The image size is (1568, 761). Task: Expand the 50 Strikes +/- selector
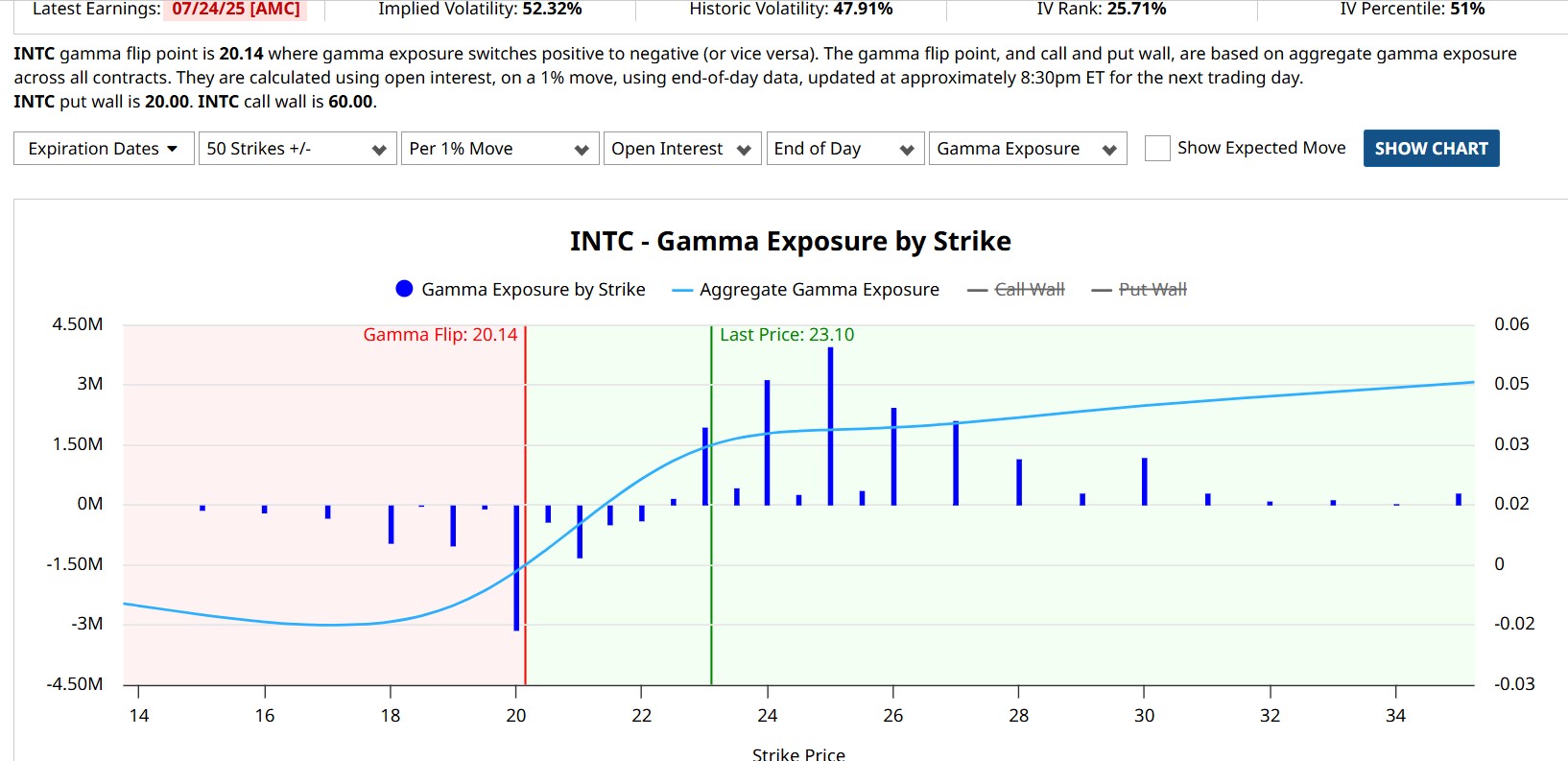pyautogui.click(x=297, y=149)
